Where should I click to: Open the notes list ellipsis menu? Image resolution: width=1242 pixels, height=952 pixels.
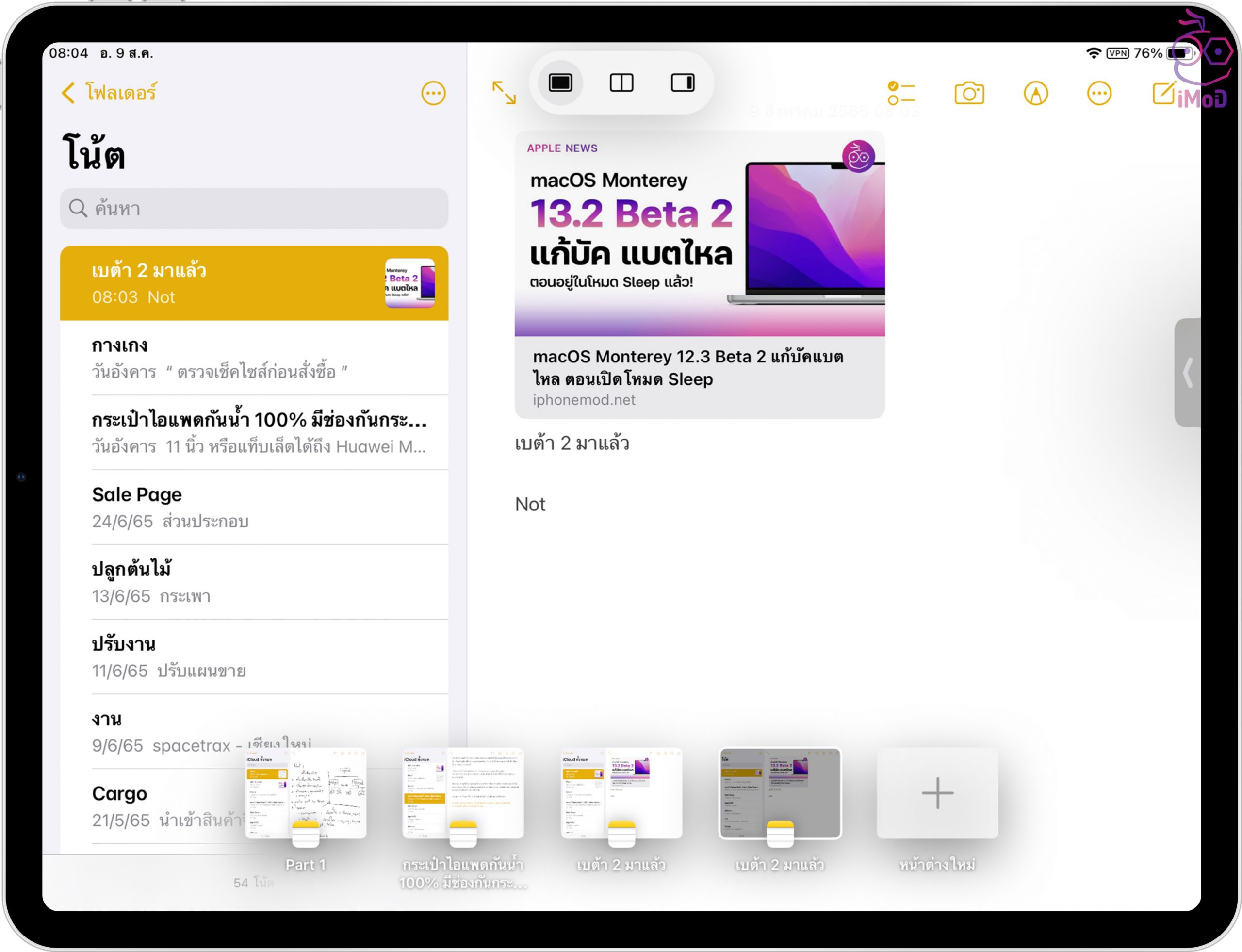[x=433, y=94]
